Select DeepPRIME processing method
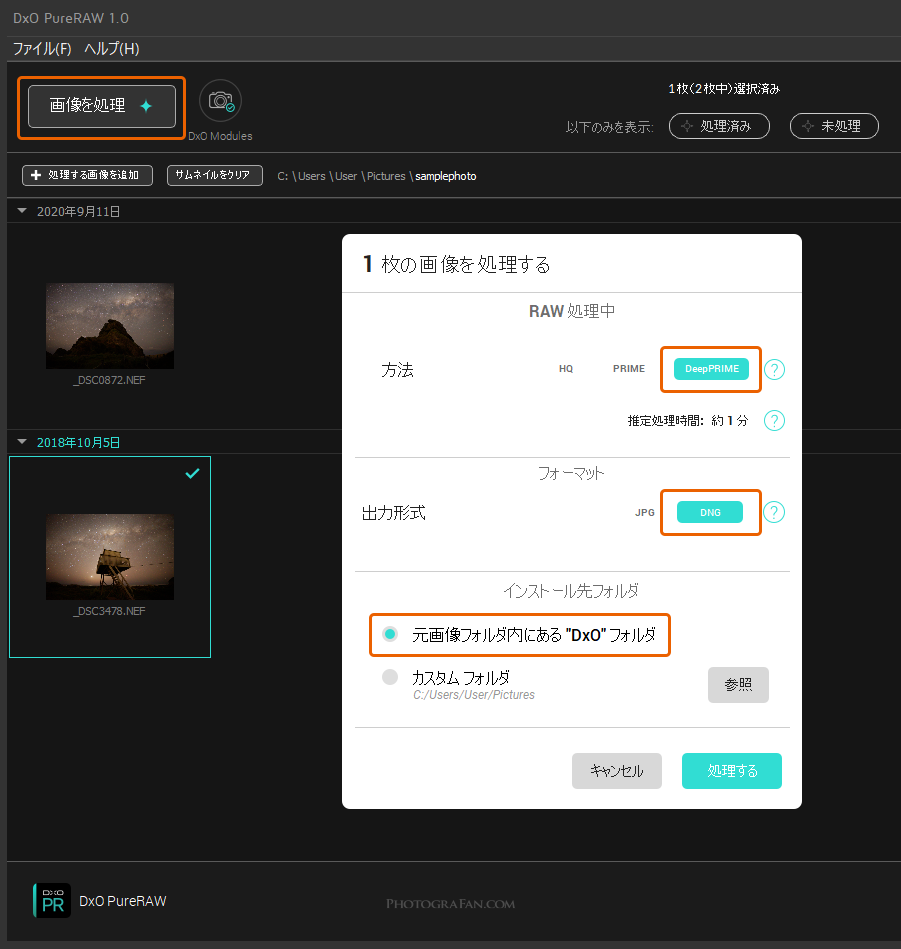This screenshot has width=901, height=949. [x=711, y=369]
